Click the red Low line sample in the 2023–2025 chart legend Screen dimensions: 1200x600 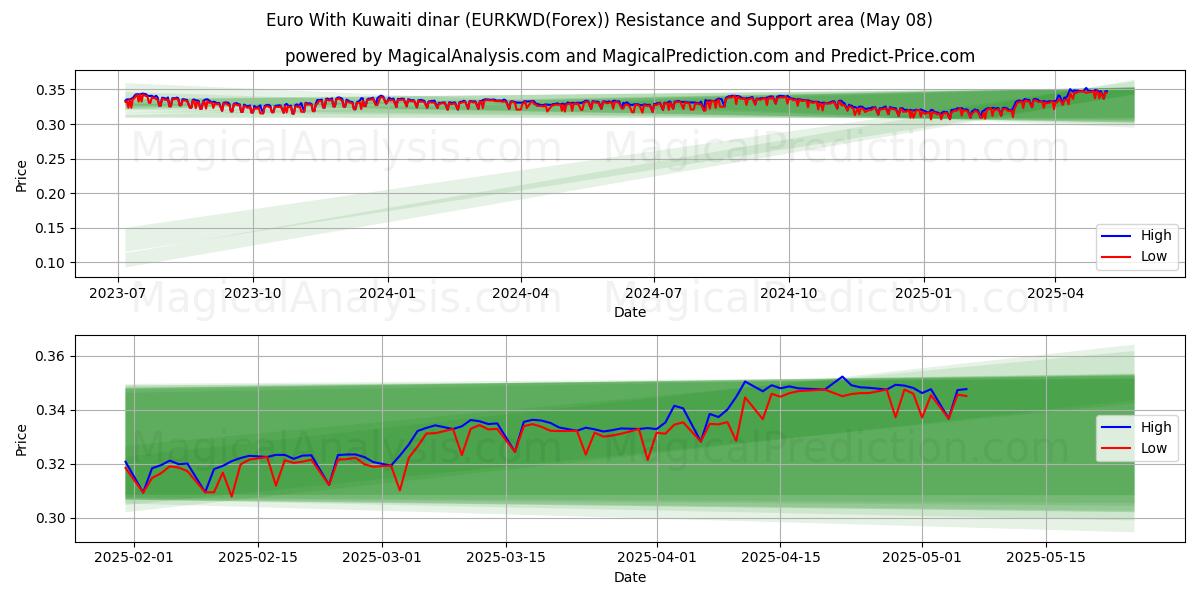1117,257
